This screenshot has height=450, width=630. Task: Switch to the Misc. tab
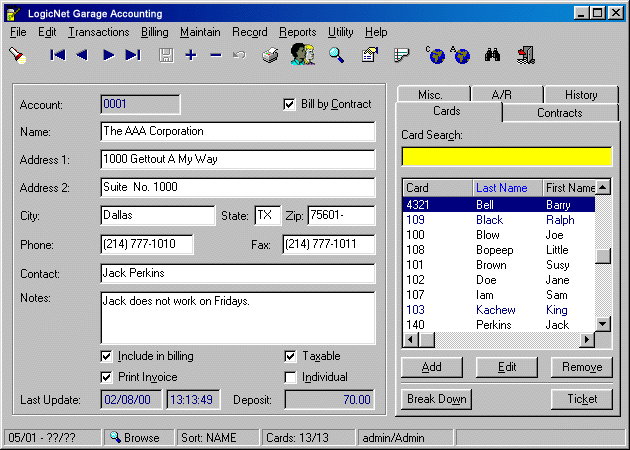tap(433, 94)
